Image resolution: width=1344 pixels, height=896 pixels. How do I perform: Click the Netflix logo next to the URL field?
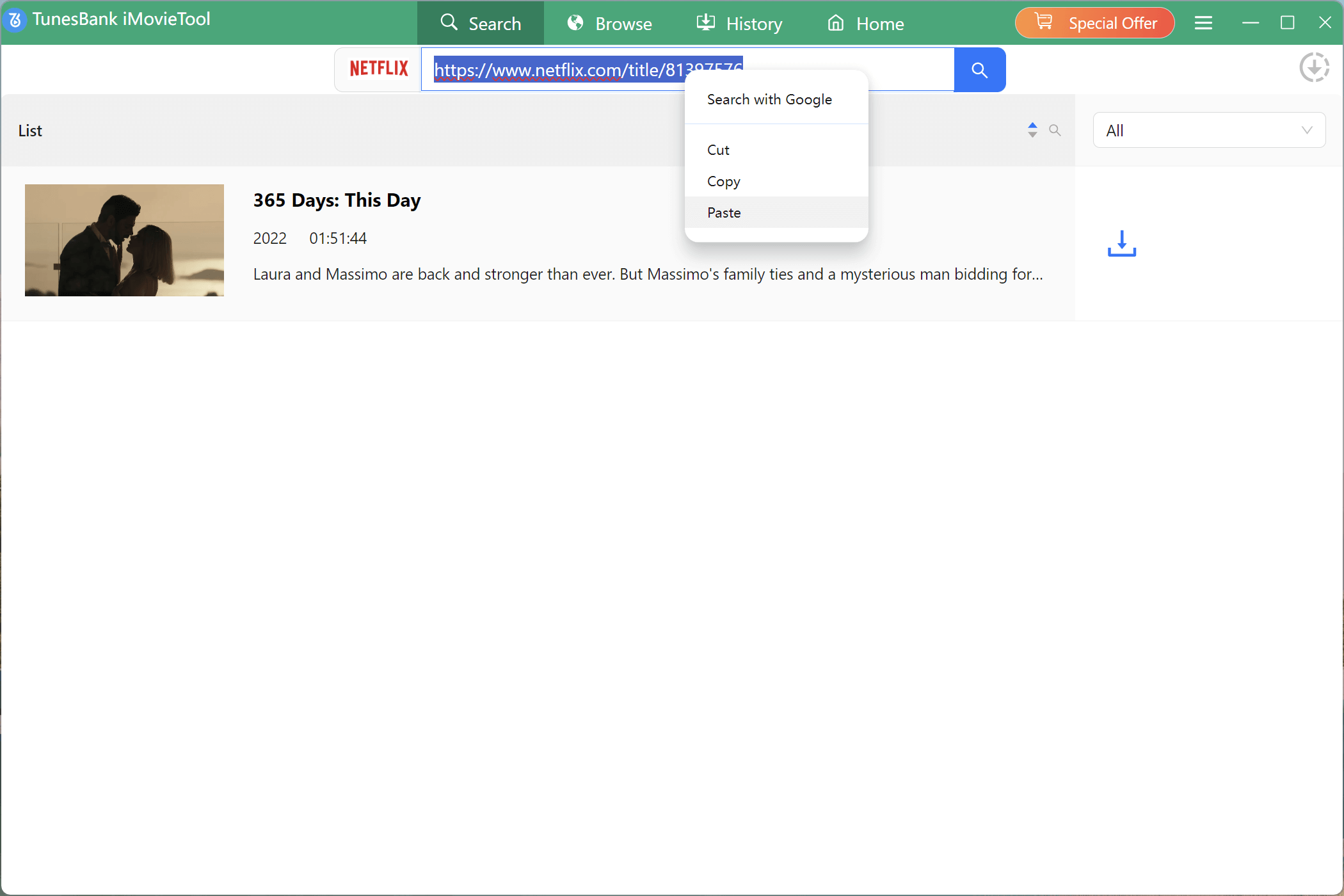[378, 69]
